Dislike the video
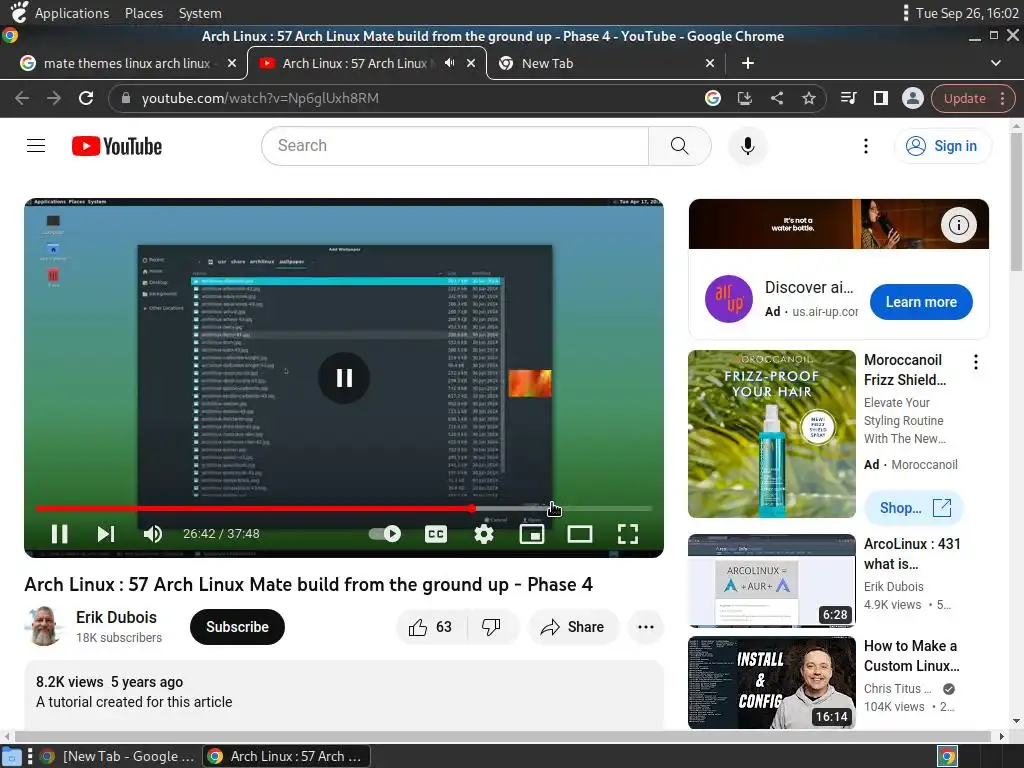This screenshot has width=1024, height=768. coord(492,627)
